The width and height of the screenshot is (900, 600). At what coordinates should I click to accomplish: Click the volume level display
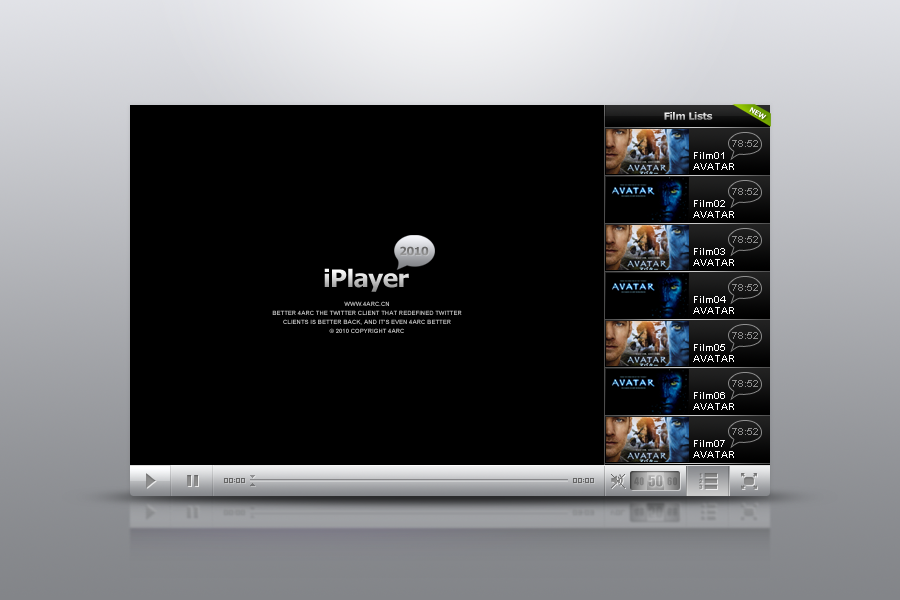(x=656, y=481)
